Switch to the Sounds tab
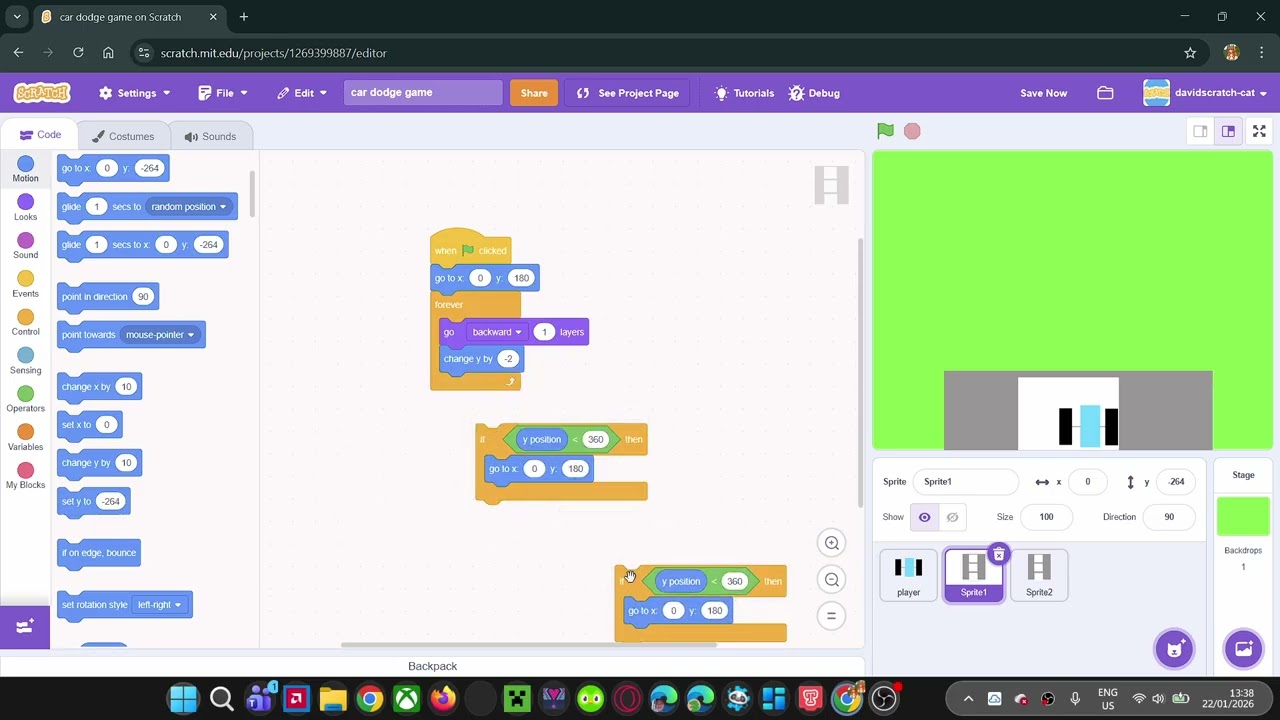Screen dimensions: 1280x720 tap(210, 136)
